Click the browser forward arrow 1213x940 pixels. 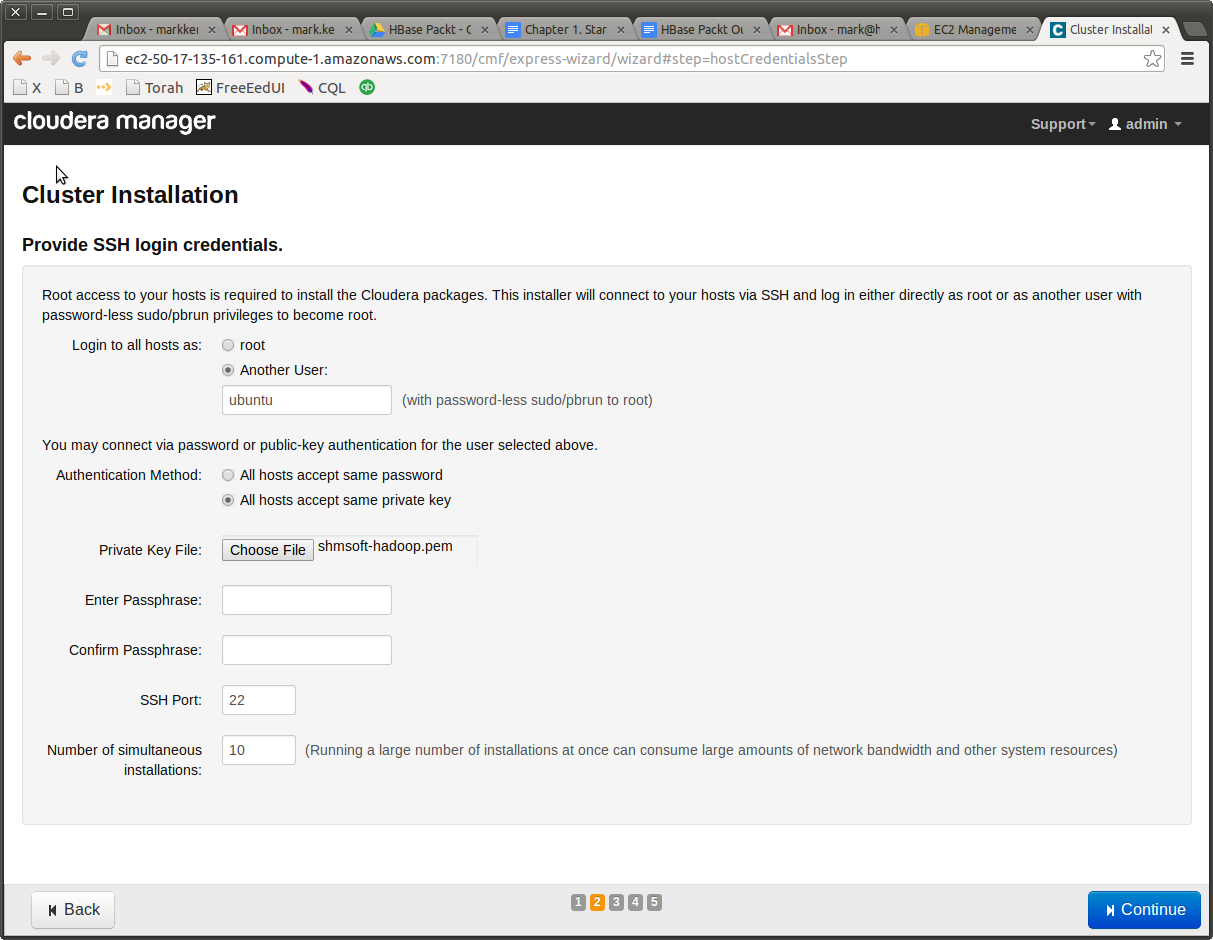point(50,59)
